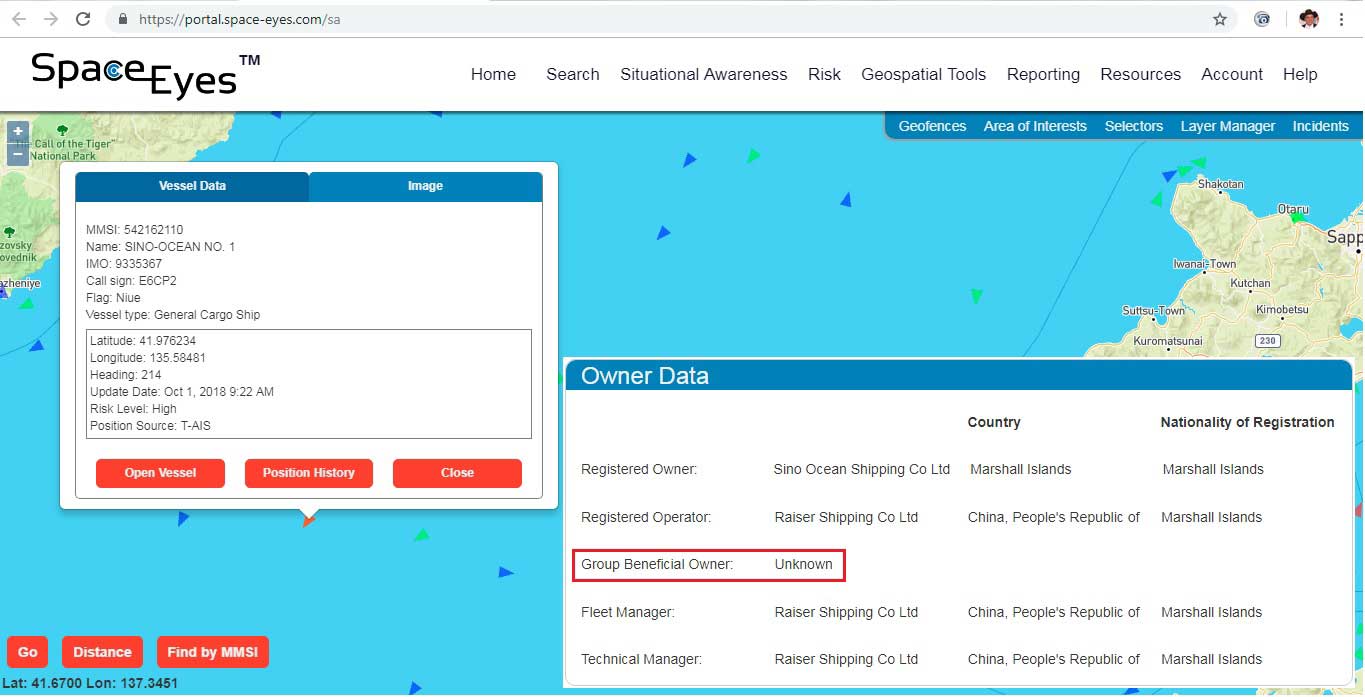The width and height of the screenshot is (1365, 697).
Task: Select the Vessel Data tab
Action: [192, 186]
